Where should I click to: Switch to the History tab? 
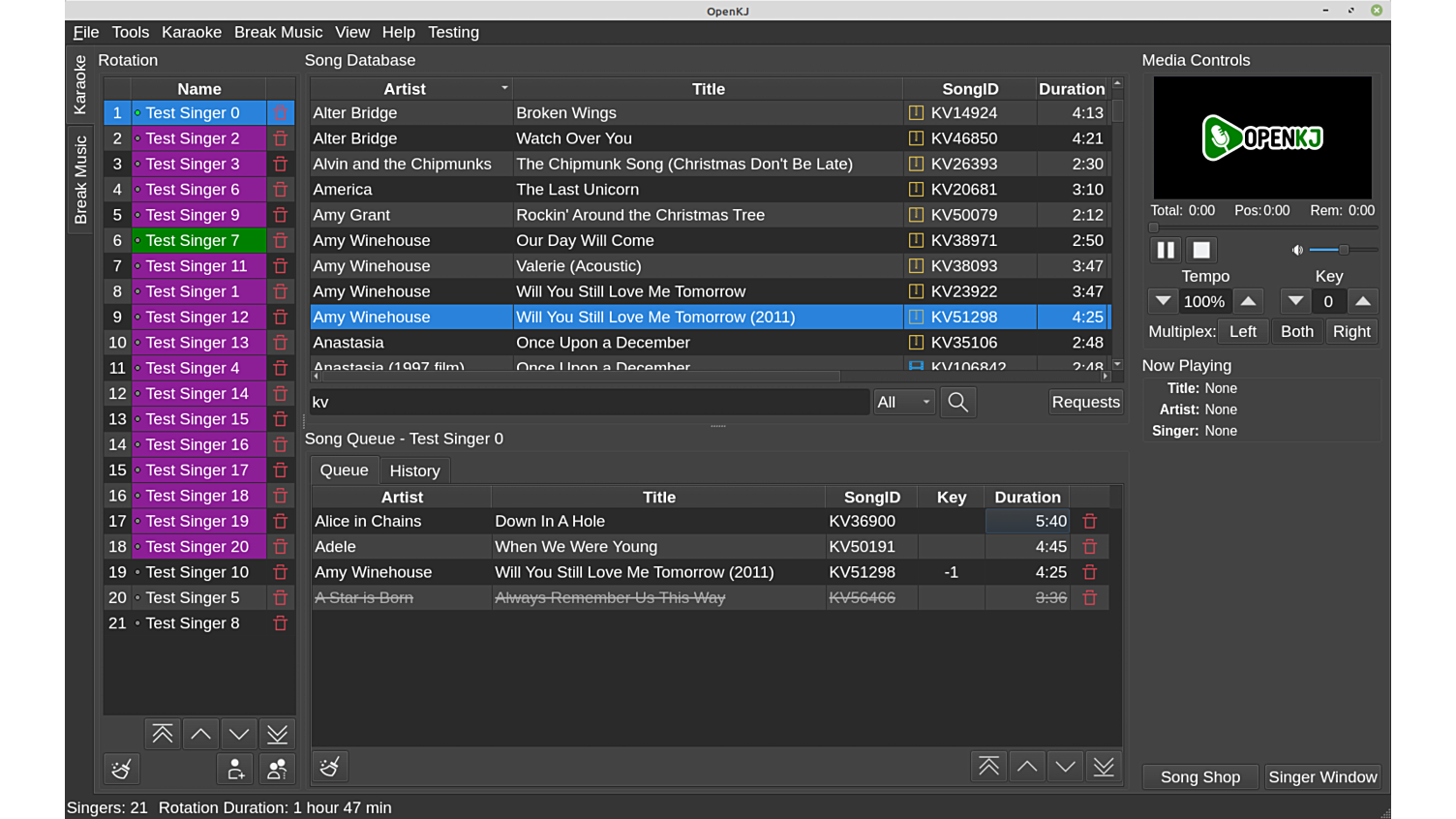point(414,470)
